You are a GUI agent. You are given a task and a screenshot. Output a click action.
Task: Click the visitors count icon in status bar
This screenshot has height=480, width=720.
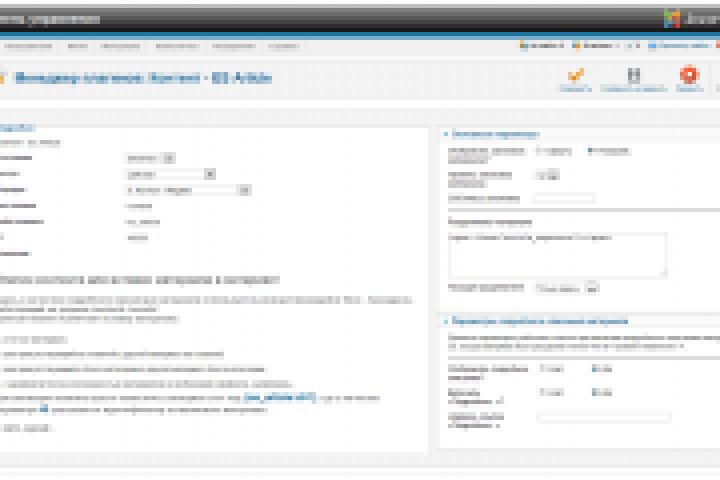click(523, 45)
